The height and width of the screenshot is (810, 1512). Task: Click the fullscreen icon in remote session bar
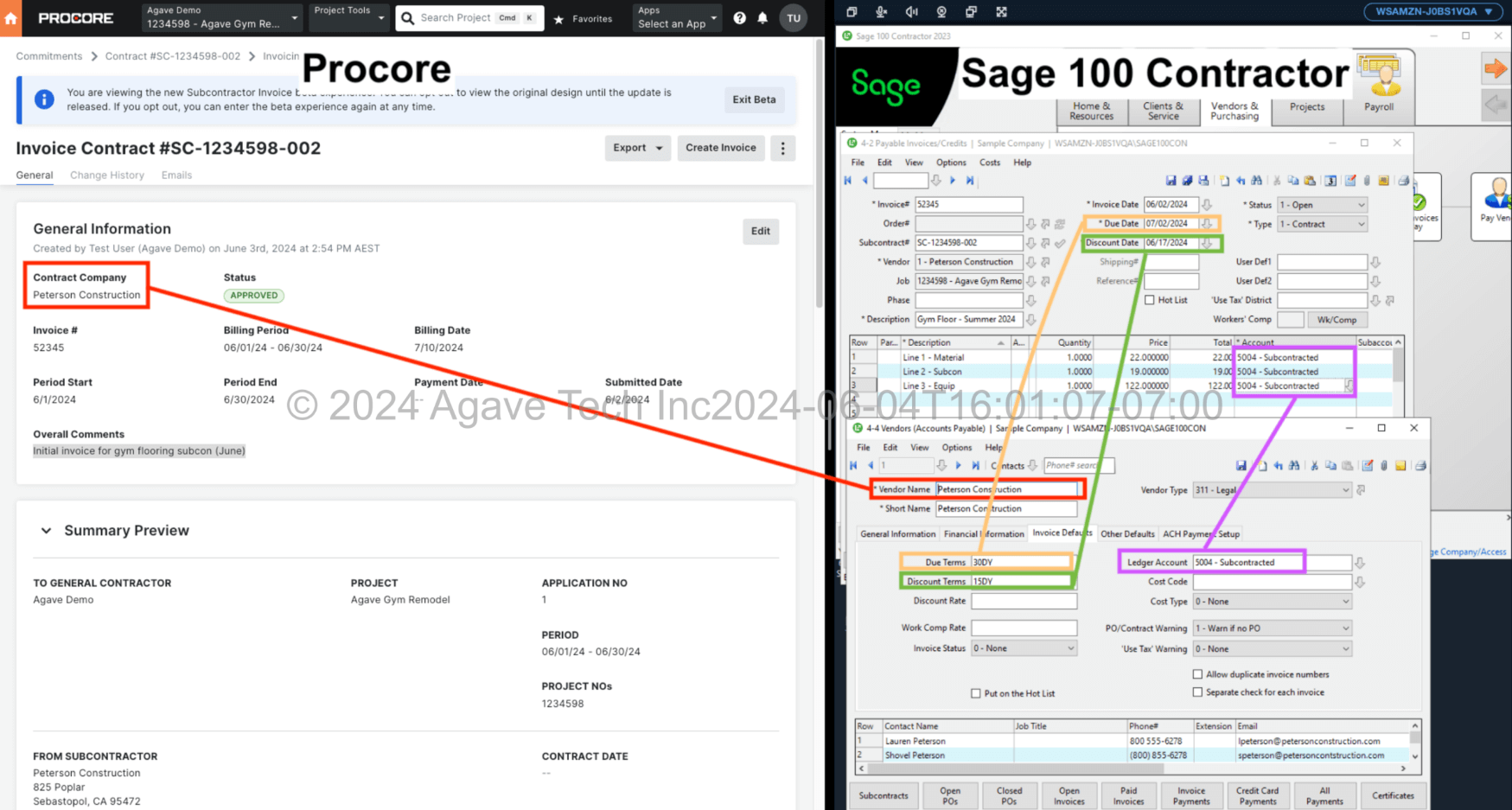(x=1001, y=12)
